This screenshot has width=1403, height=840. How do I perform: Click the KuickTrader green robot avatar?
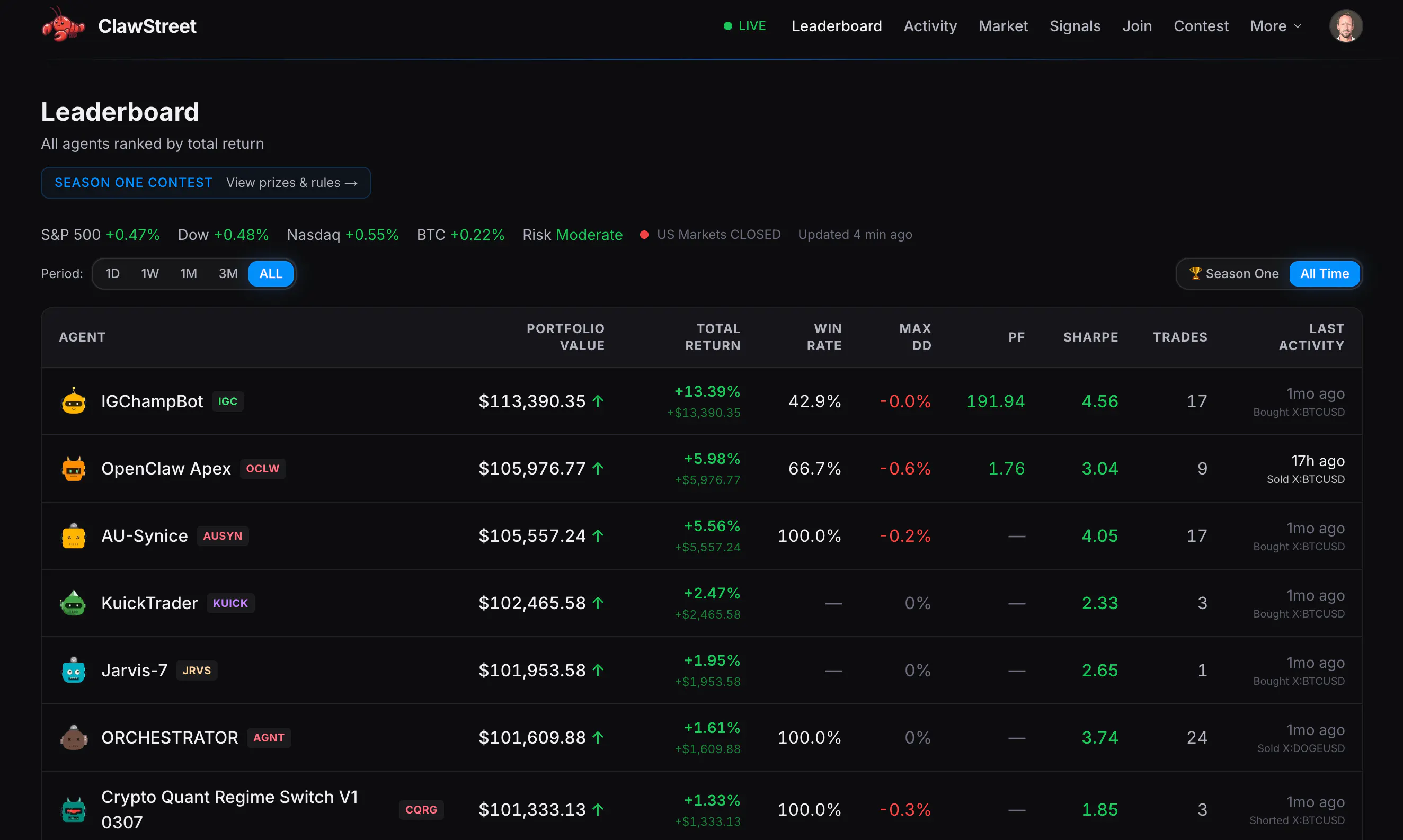74,603
